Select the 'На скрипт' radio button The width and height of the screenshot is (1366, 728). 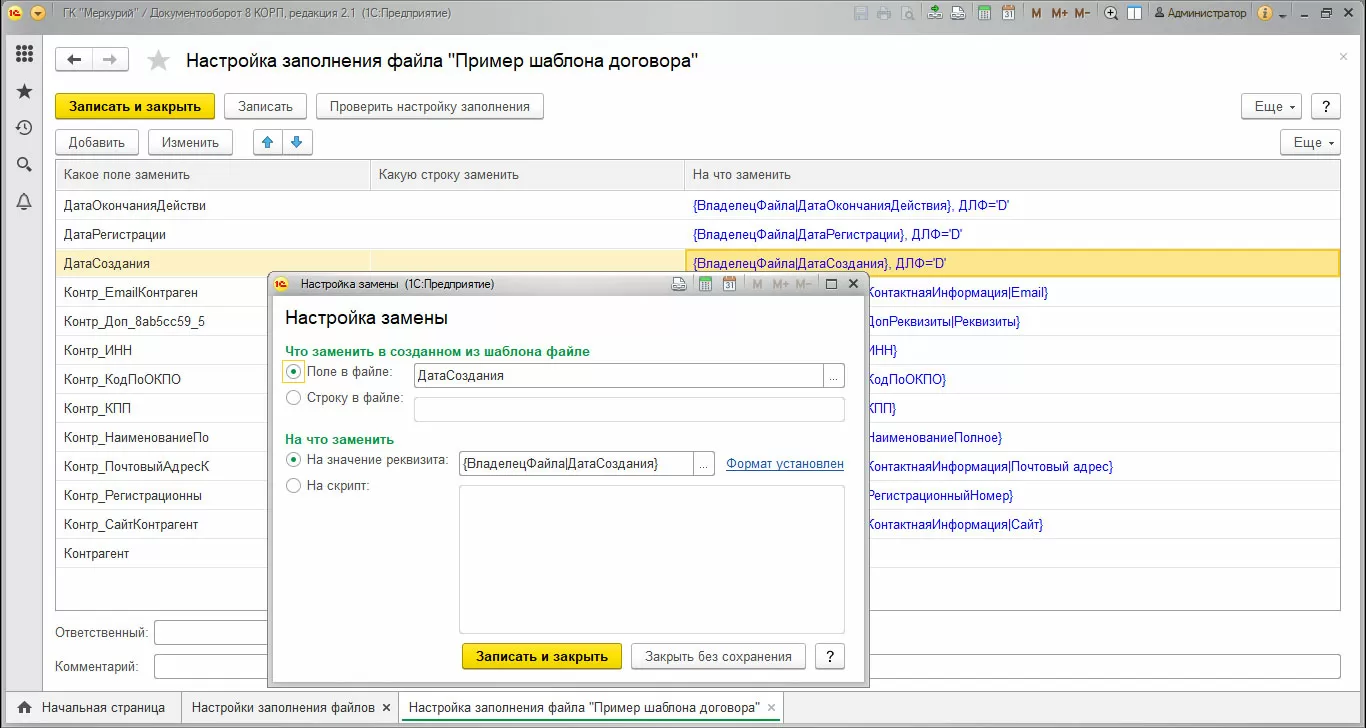(293, 486)
